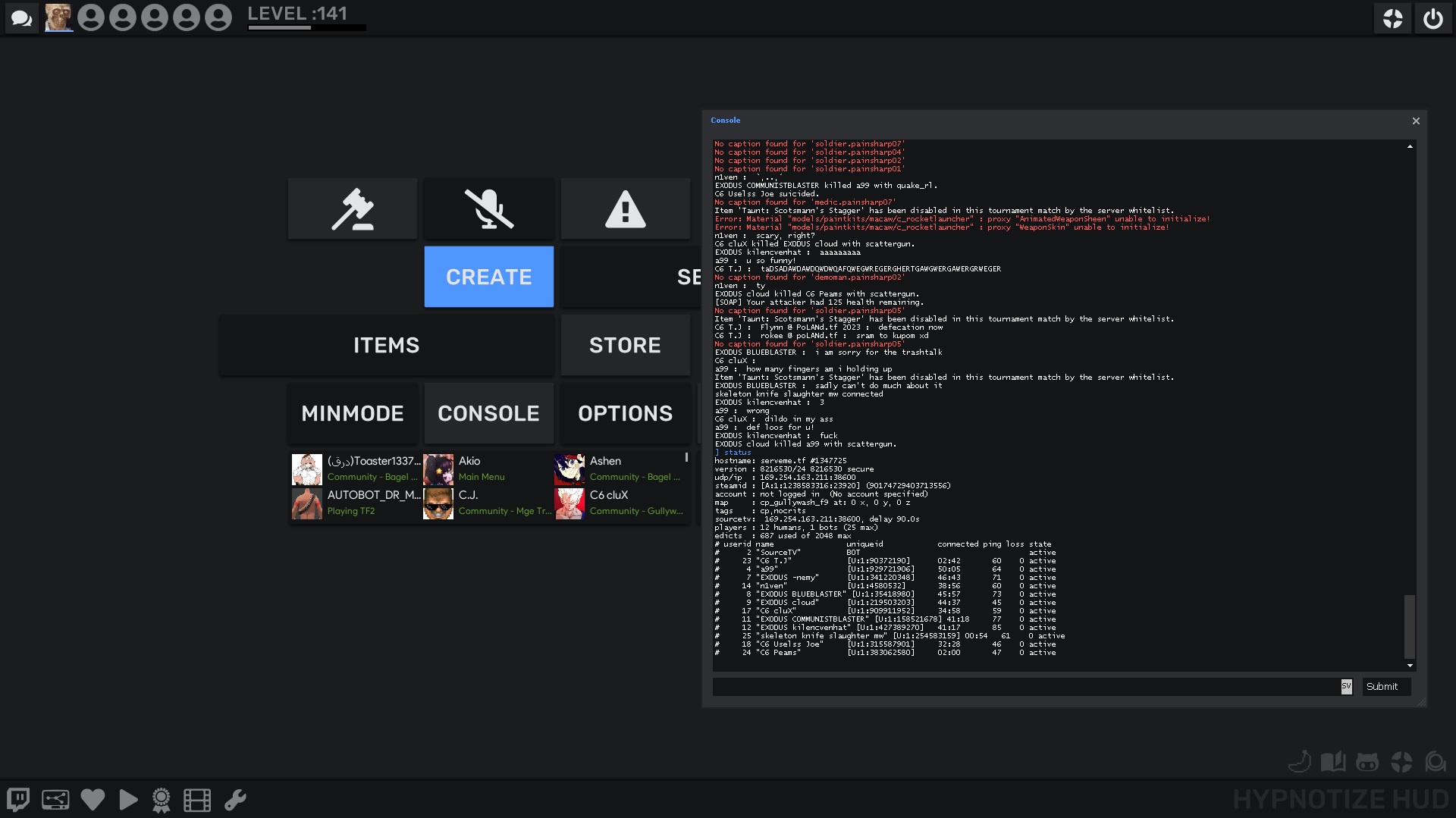The image size is (1456, 818).
Task: Click the heart favorites icon
Action: (93, 799)
